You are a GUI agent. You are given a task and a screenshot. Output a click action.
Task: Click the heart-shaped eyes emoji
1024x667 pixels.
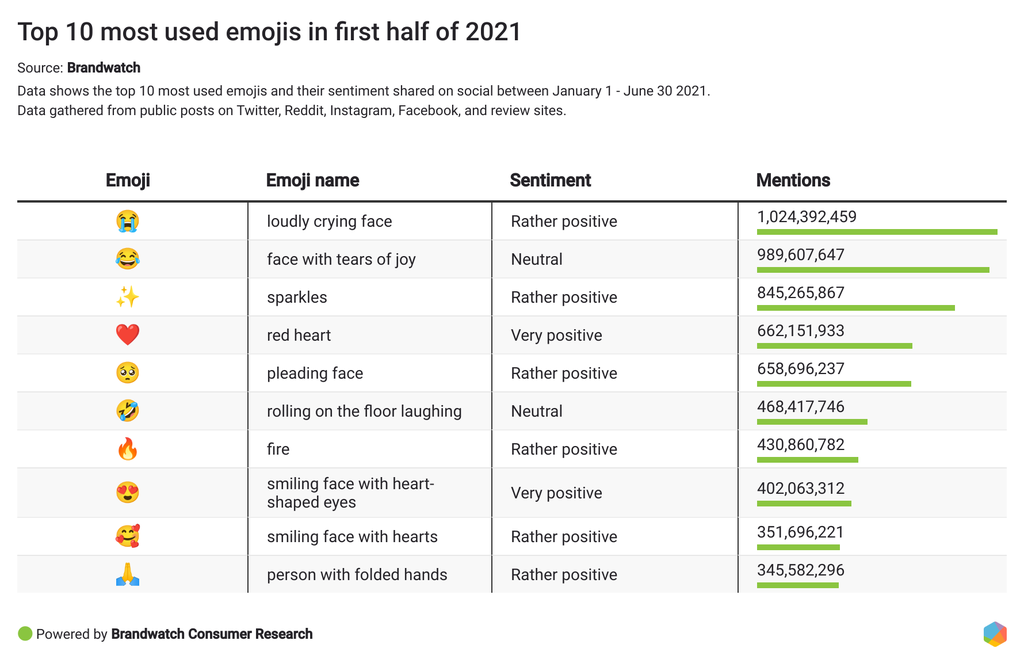(127, 492)
